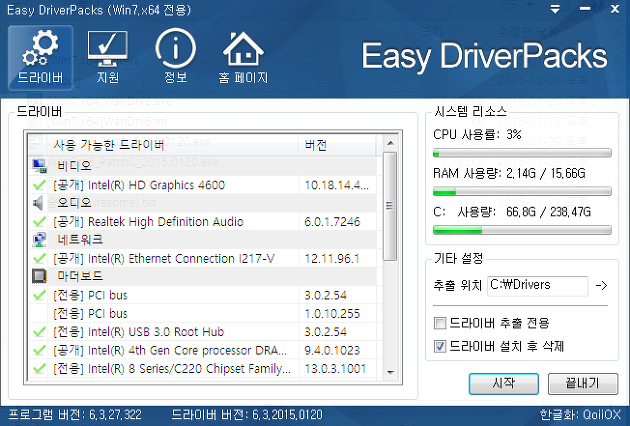Click the 시작 button

click(503, 384)
